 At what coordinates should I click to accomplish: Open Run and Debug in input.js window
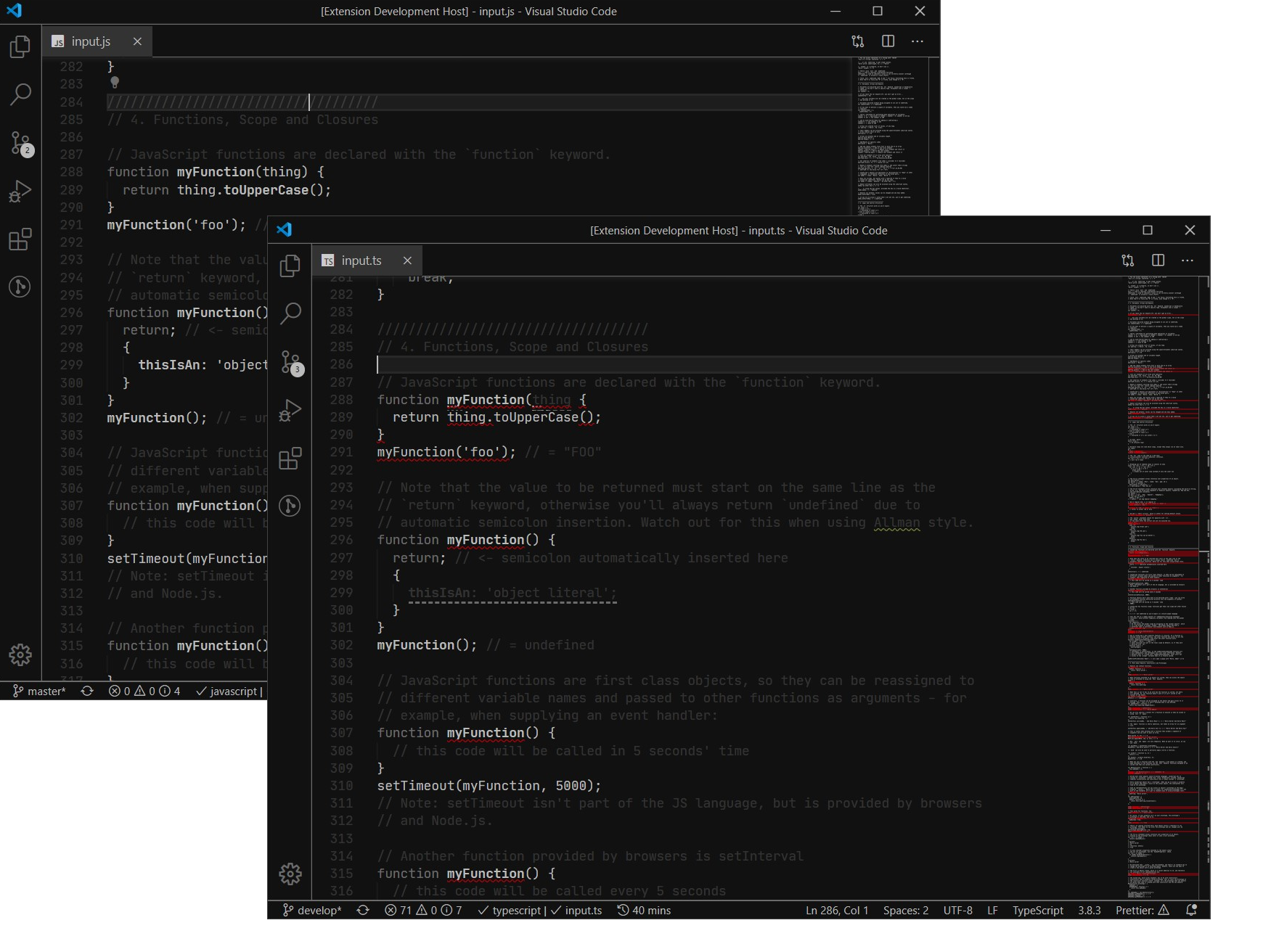(x=20, y=191)
